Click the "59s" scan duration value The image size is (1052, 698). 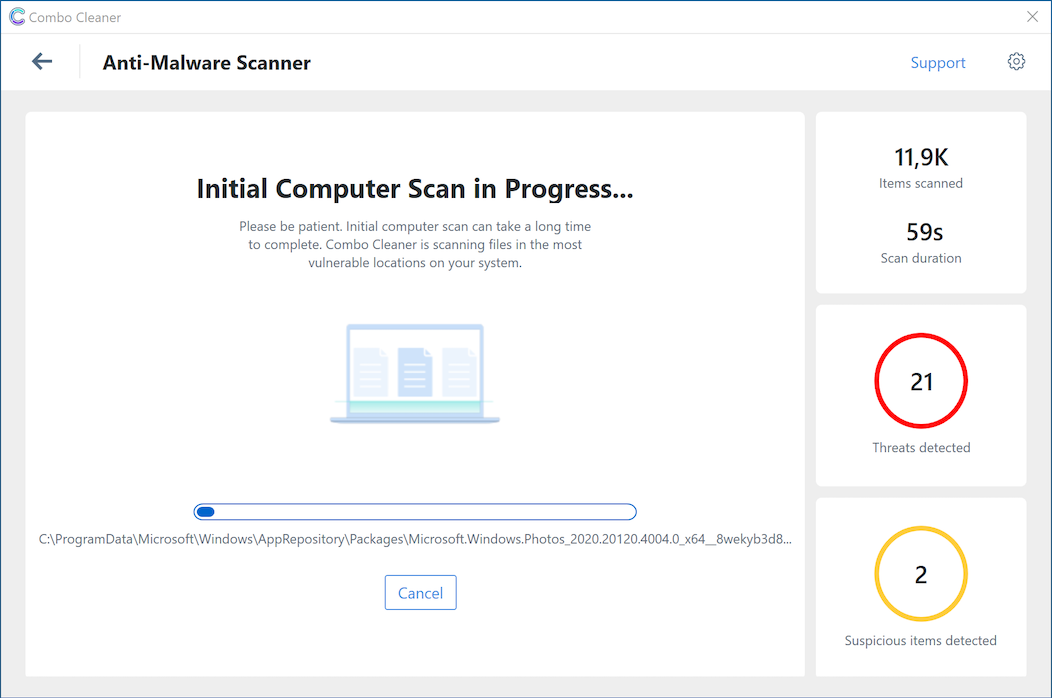[924, 232]
